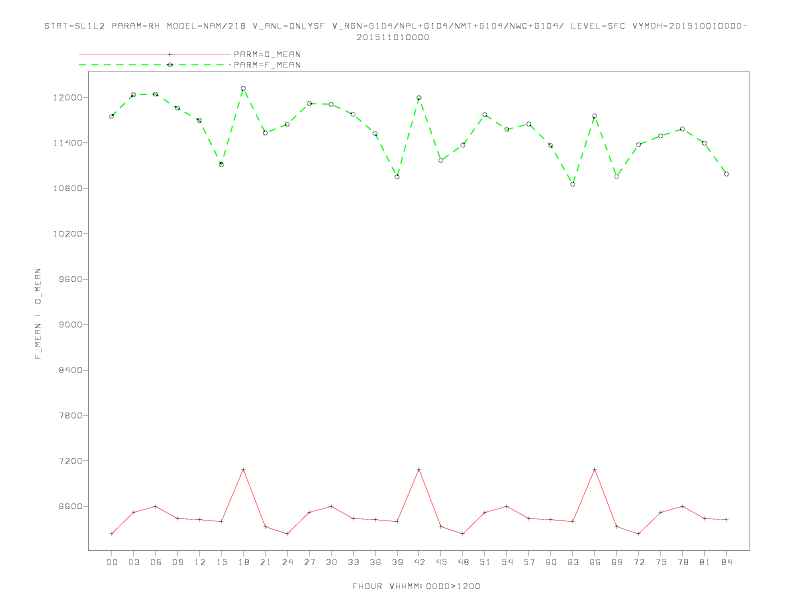Viewport: 792px width, 612px height.
Task: Click the 84 forecast hour x-axis label
Action: pyautogui.click(x=726, y=562)
